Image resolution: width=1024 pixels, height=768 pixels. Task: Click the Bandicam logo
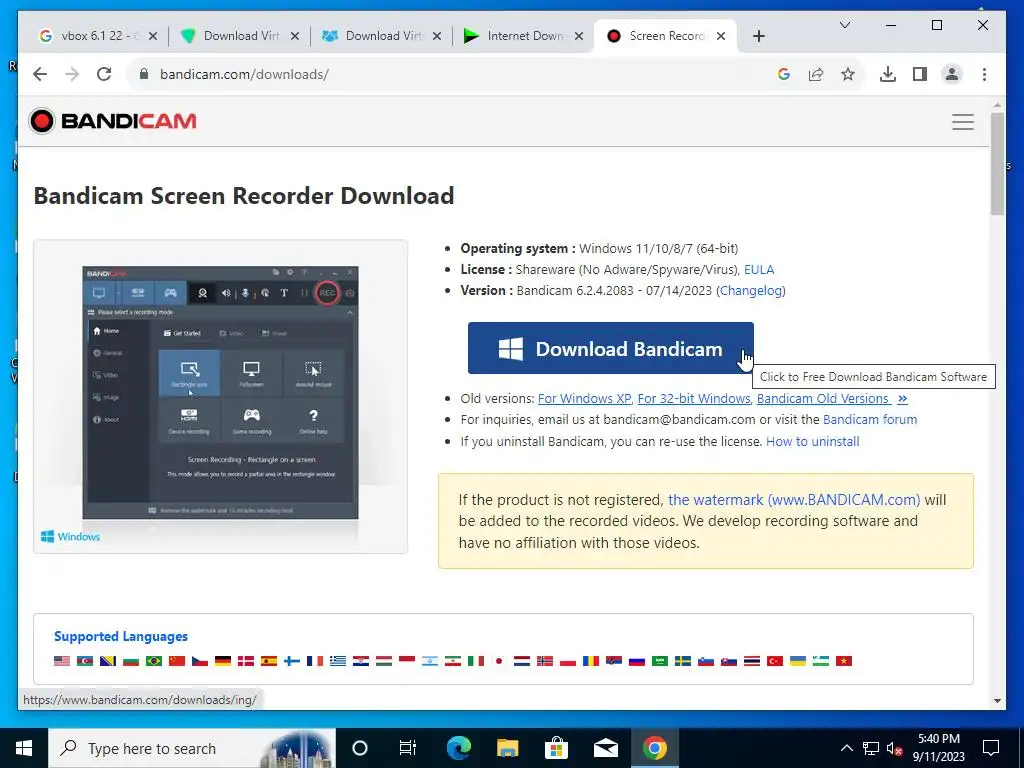pos(112,121)
